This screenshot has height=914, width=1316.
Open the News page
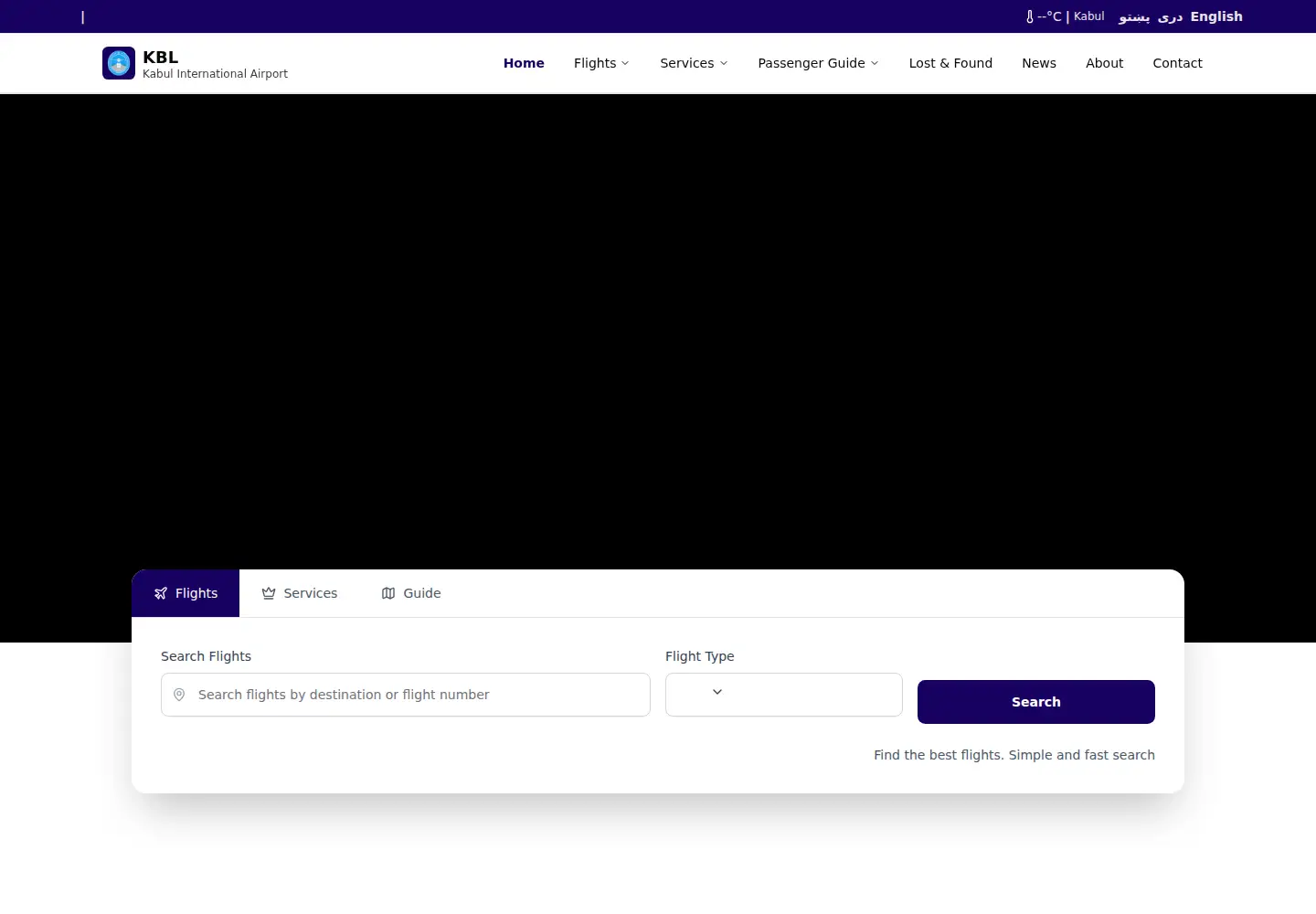point(1039,63)
